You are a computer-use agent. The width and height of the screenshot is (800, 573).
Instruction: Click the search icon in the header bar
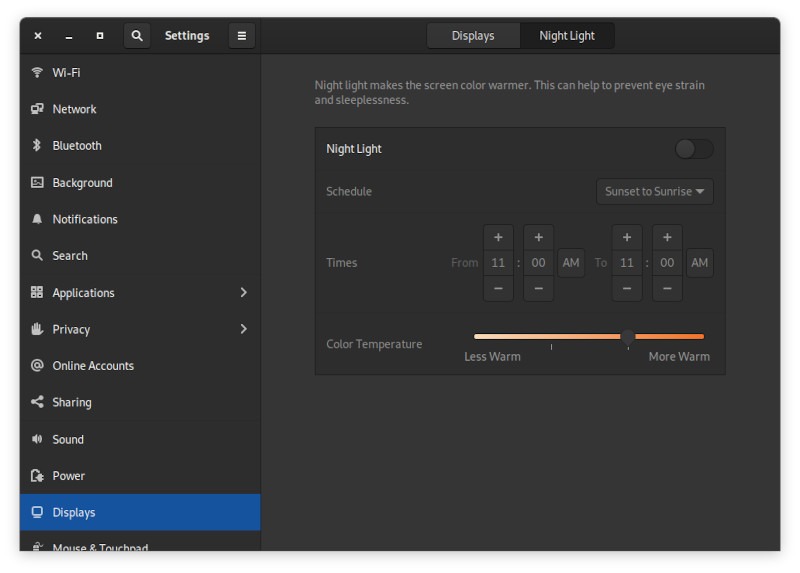click(137, 36)
